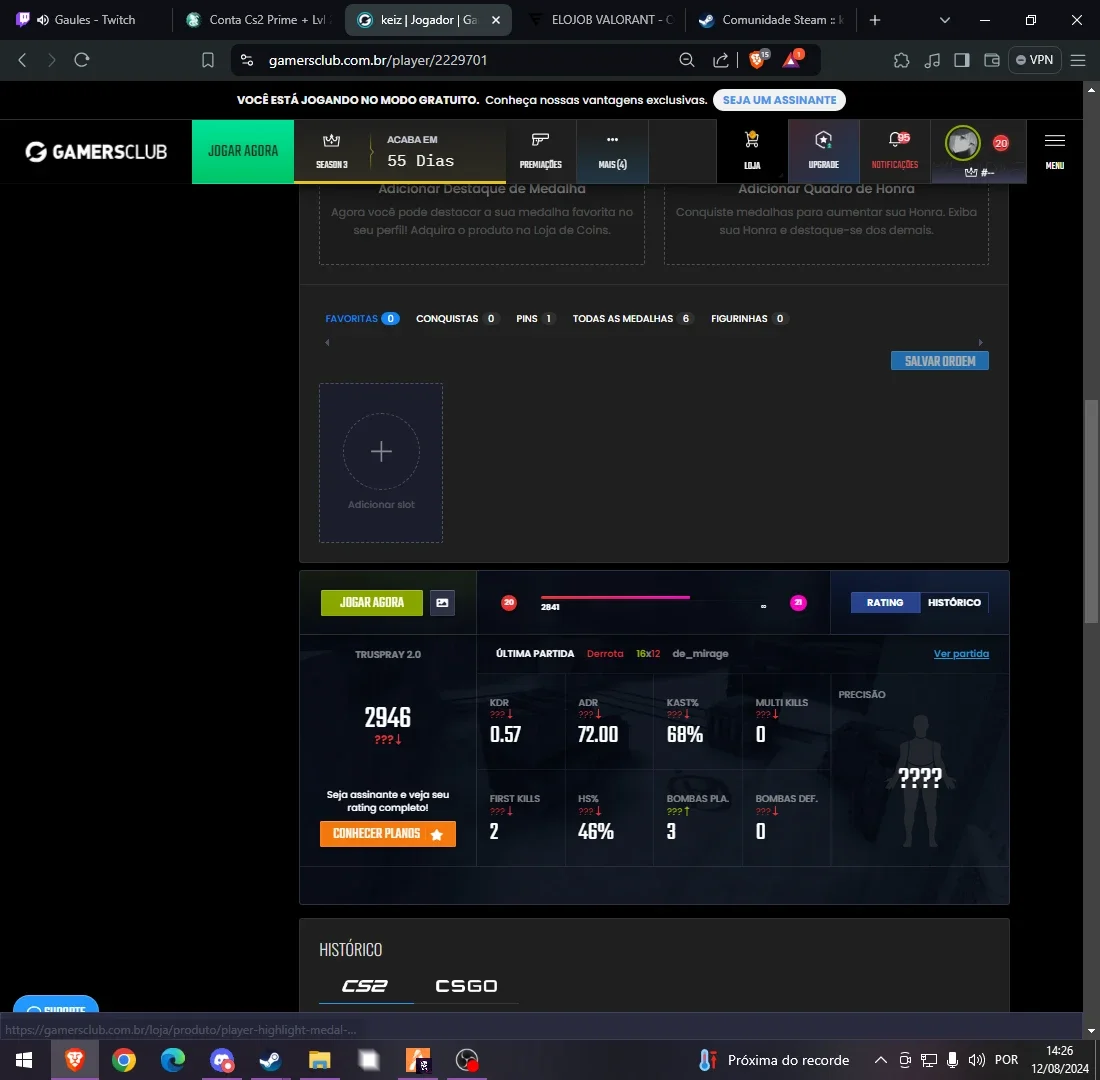The width and height of the screenshot is (1100, 1080).
Task: Click the GamersClub logo
Action: 96,152
